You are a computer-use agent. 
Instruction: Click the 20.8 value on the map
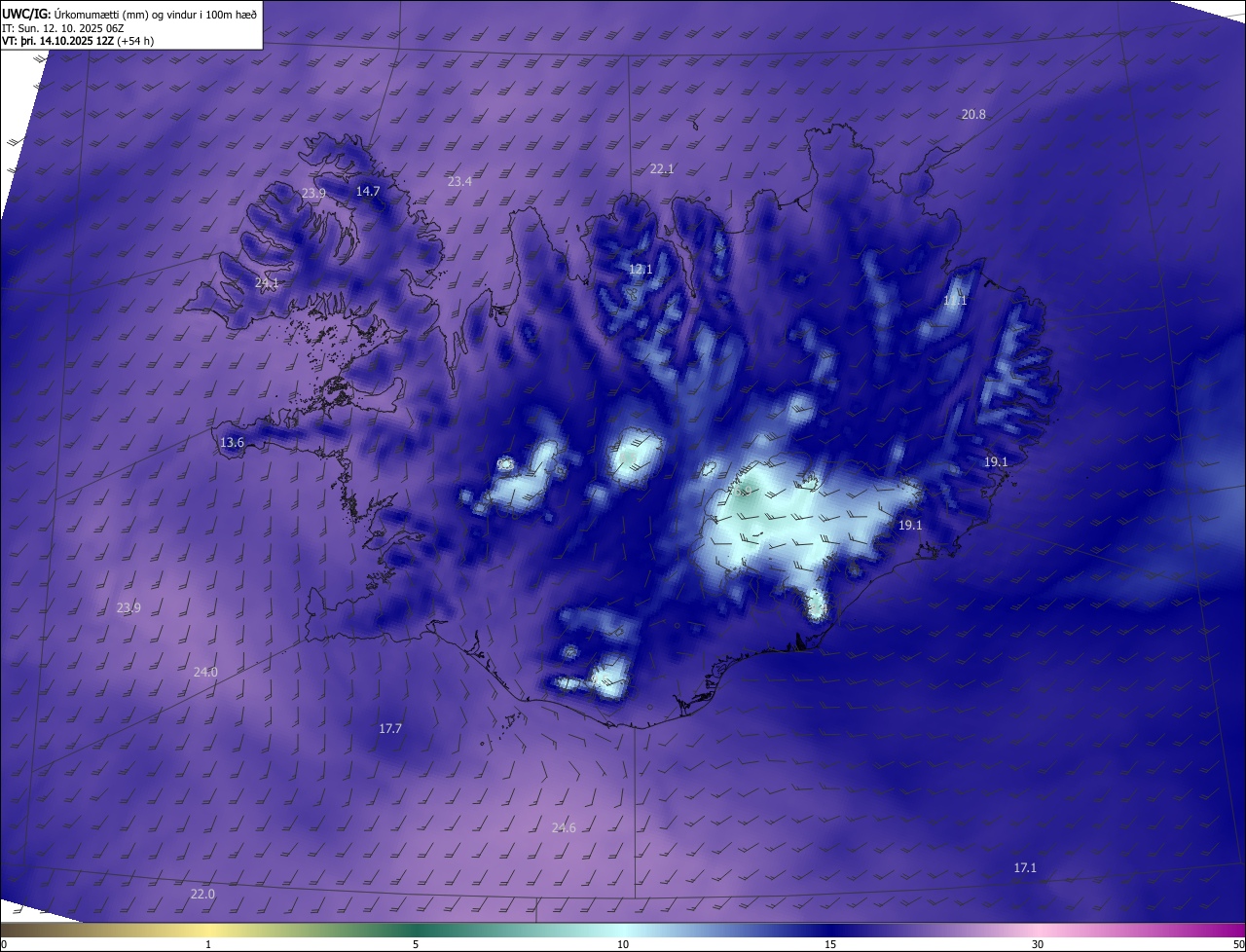point(973,114)
